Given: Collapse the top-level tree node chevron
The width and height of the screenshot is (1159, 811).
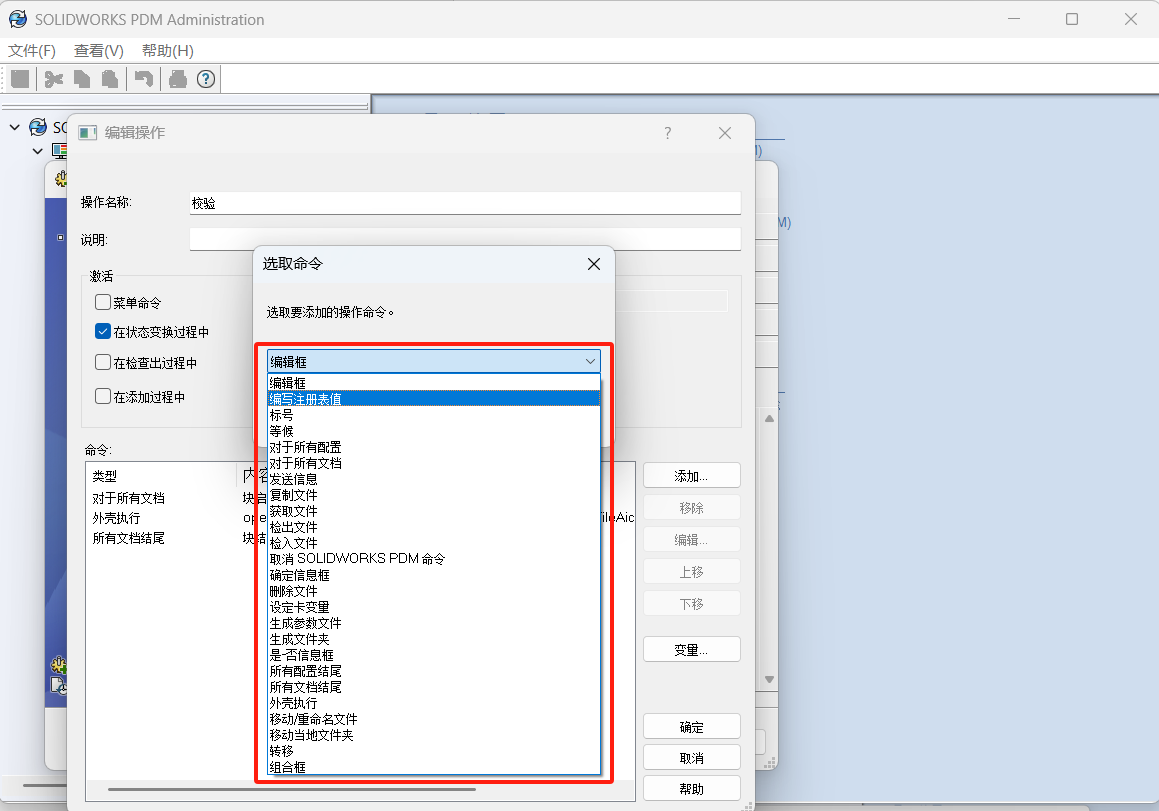Looking at the screenshot, I should pos(15,127).
